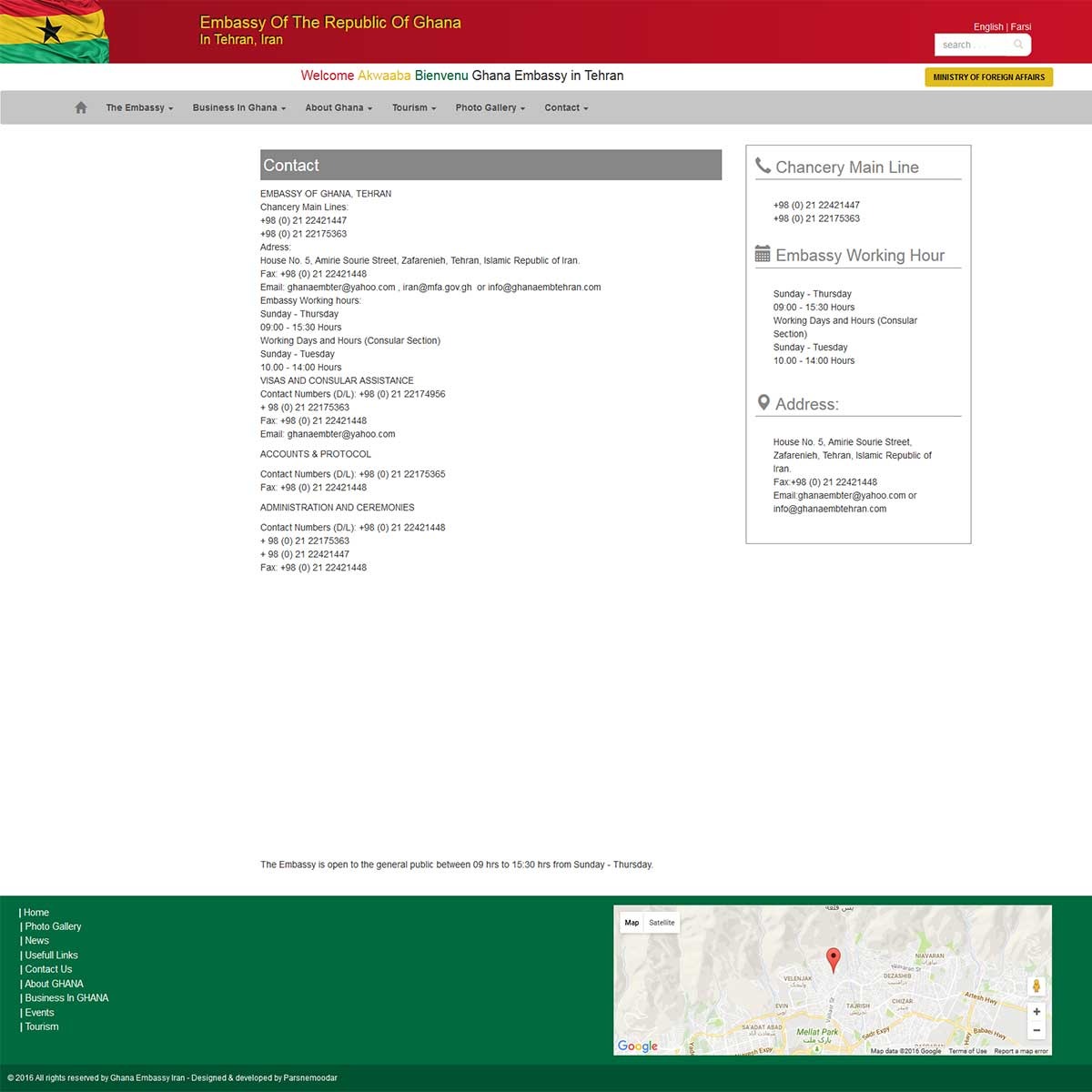Expand the About Ghana dropdown
Viewport: 1092px width, 1092px height.
tap(339, 107)
